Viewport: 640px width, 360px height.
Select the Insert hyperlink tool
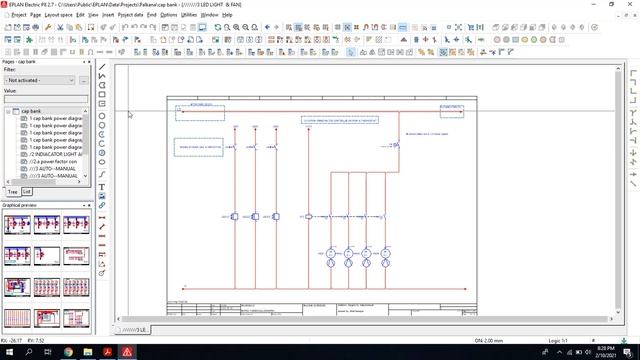[x=102, y=205]
